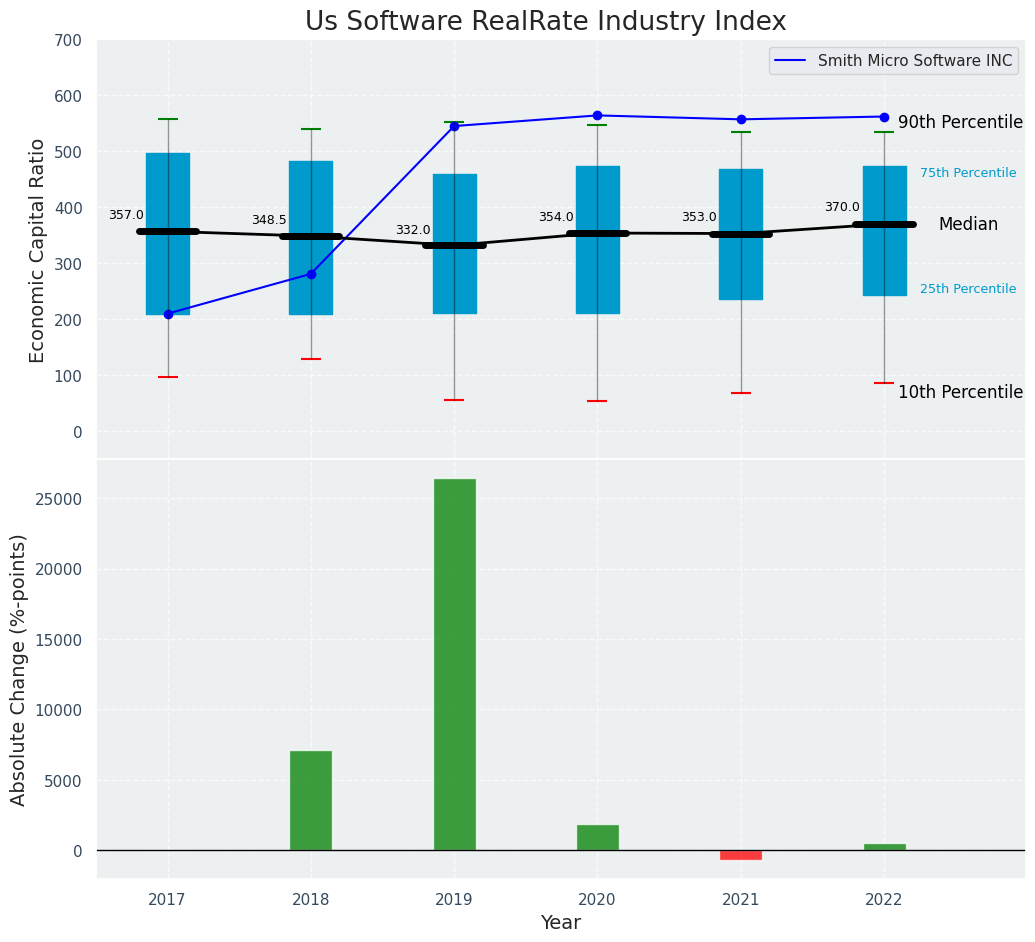This screenshot has height=942, width=1035.
Task: Click the small green 2020 change bar
Action: [597, 838]
